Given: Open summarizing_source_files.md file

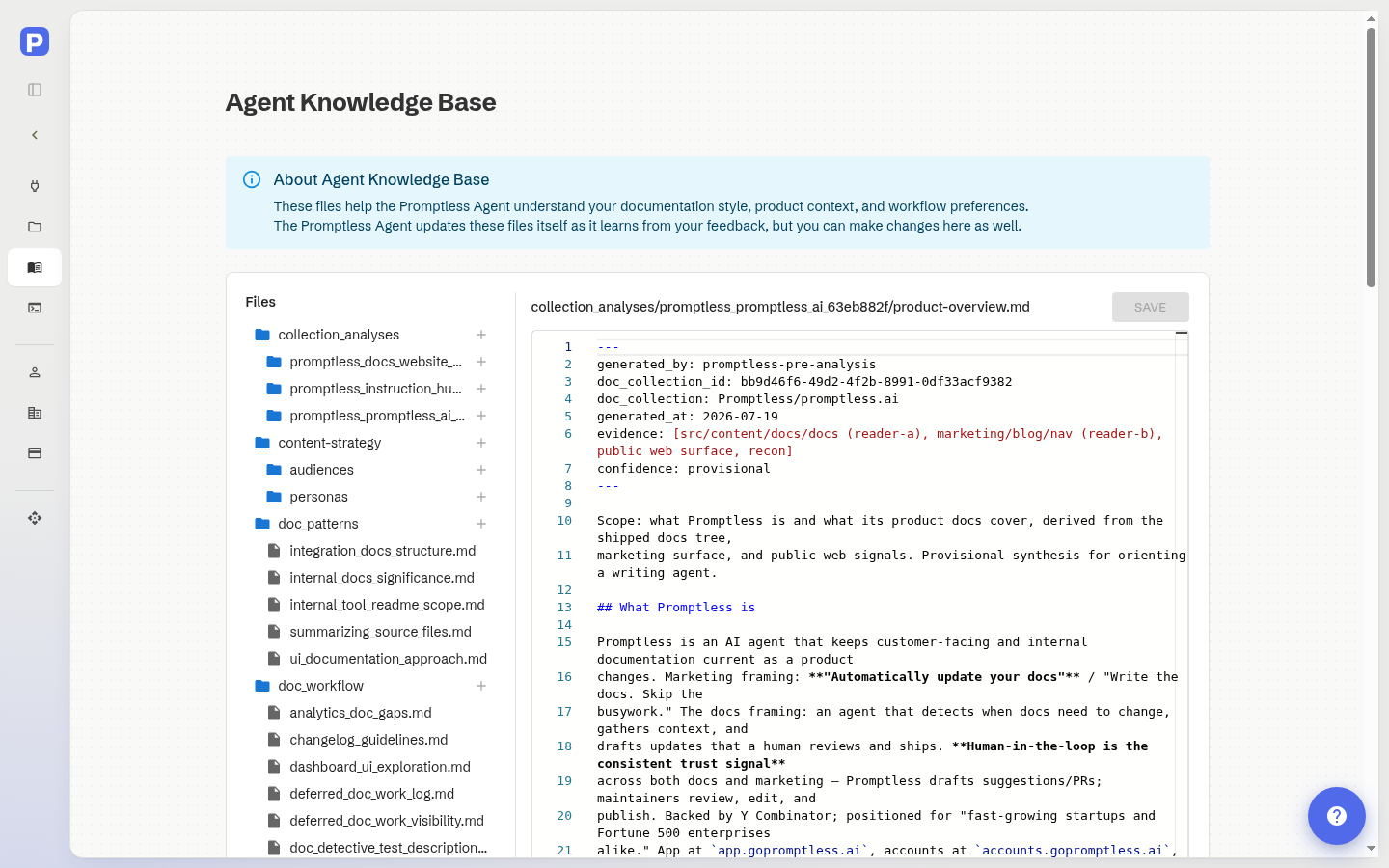Looking at the screenshot, I should [x=380, y=632].
